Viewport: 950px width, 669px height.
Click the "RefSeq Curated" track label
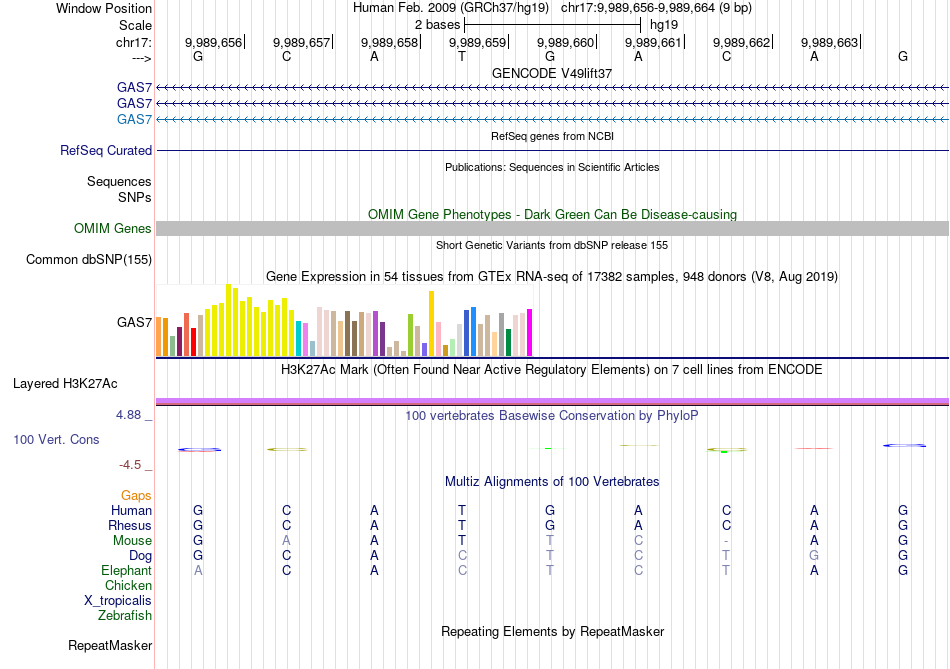(x=105, y=150)
